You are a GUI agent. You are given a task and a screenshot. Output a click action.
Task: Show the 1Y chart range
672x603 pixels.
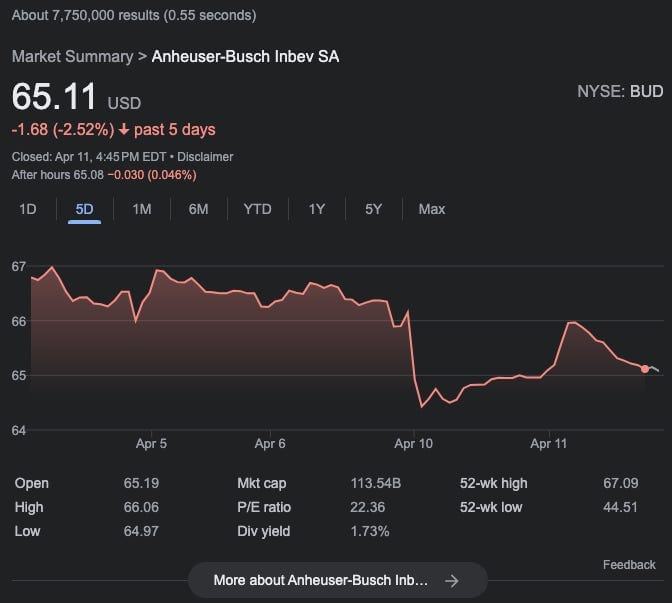click(317, 209)
